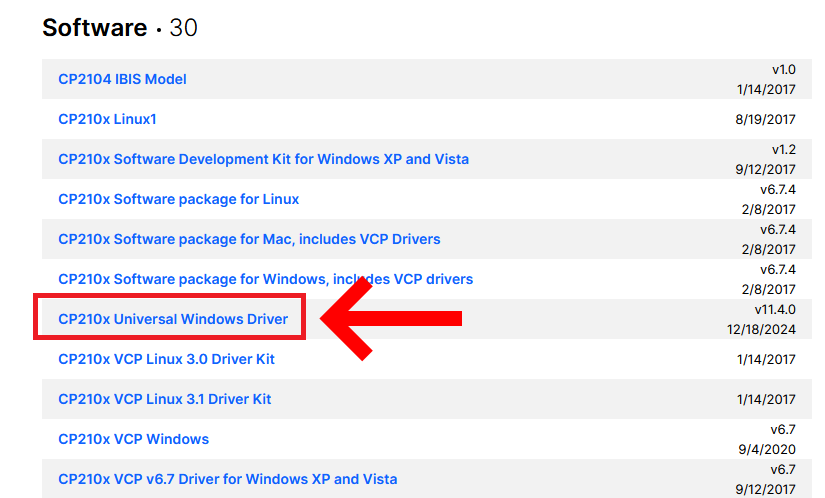Click the 1/14/2017 date in VCP Linux 3.1 row
This screenshot has height=498, width=825.
(x=766, y=399)
